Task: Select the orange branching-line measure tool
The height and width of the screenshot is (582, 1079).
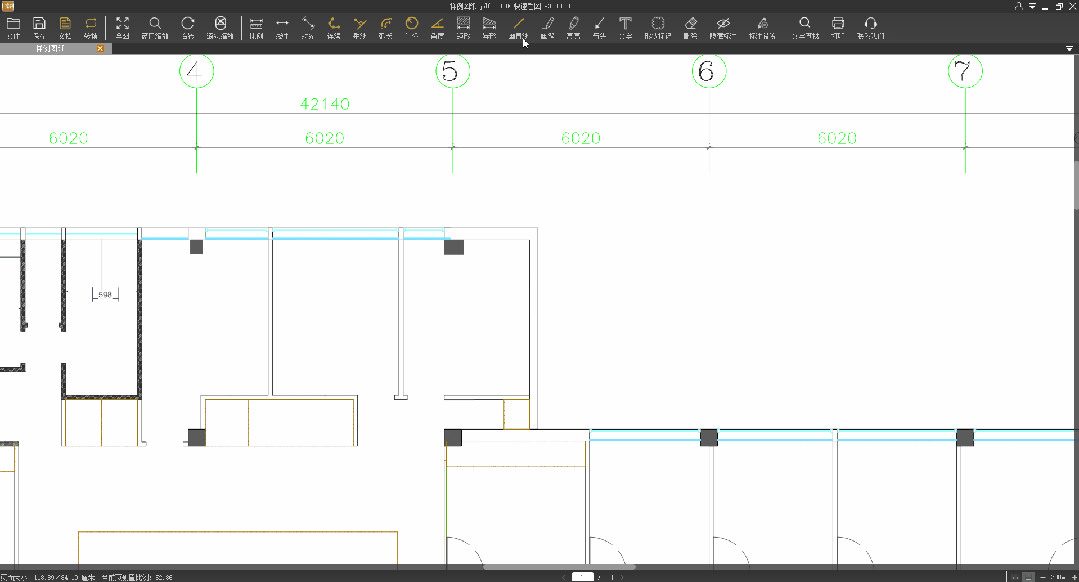Action: tap(360, 28)
